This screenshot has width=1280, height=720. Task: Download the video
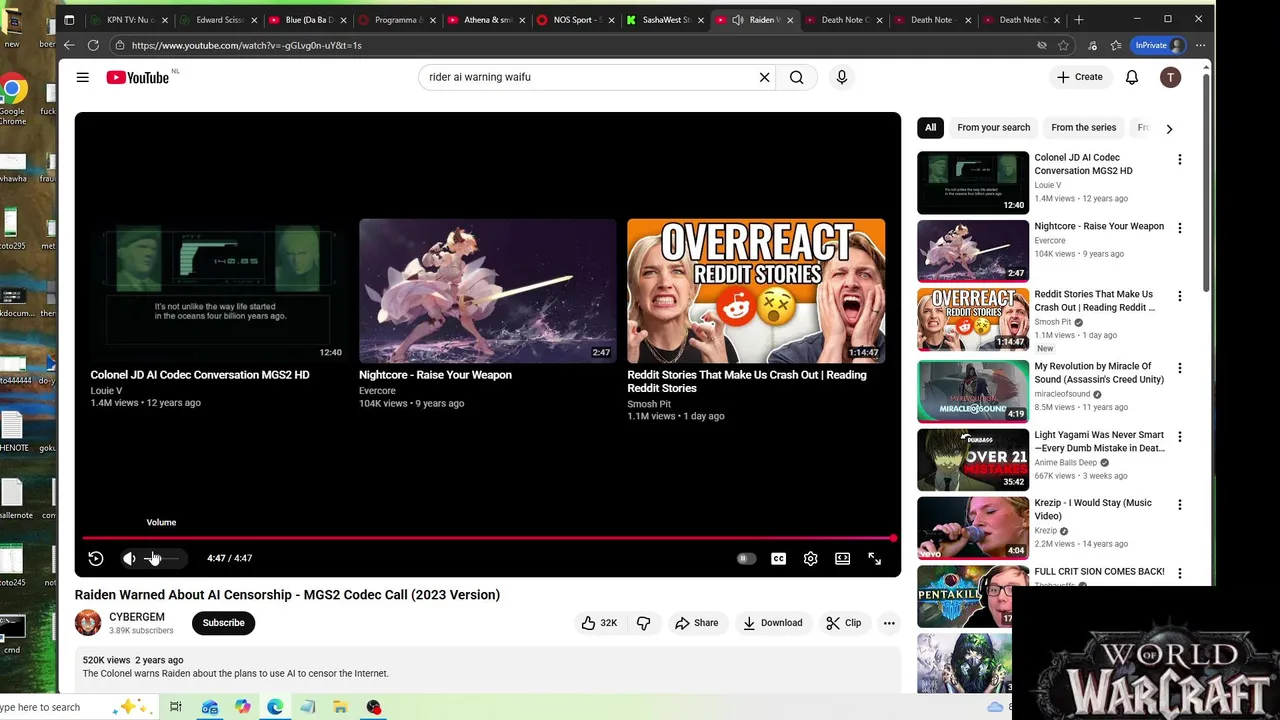pos(772,623)
